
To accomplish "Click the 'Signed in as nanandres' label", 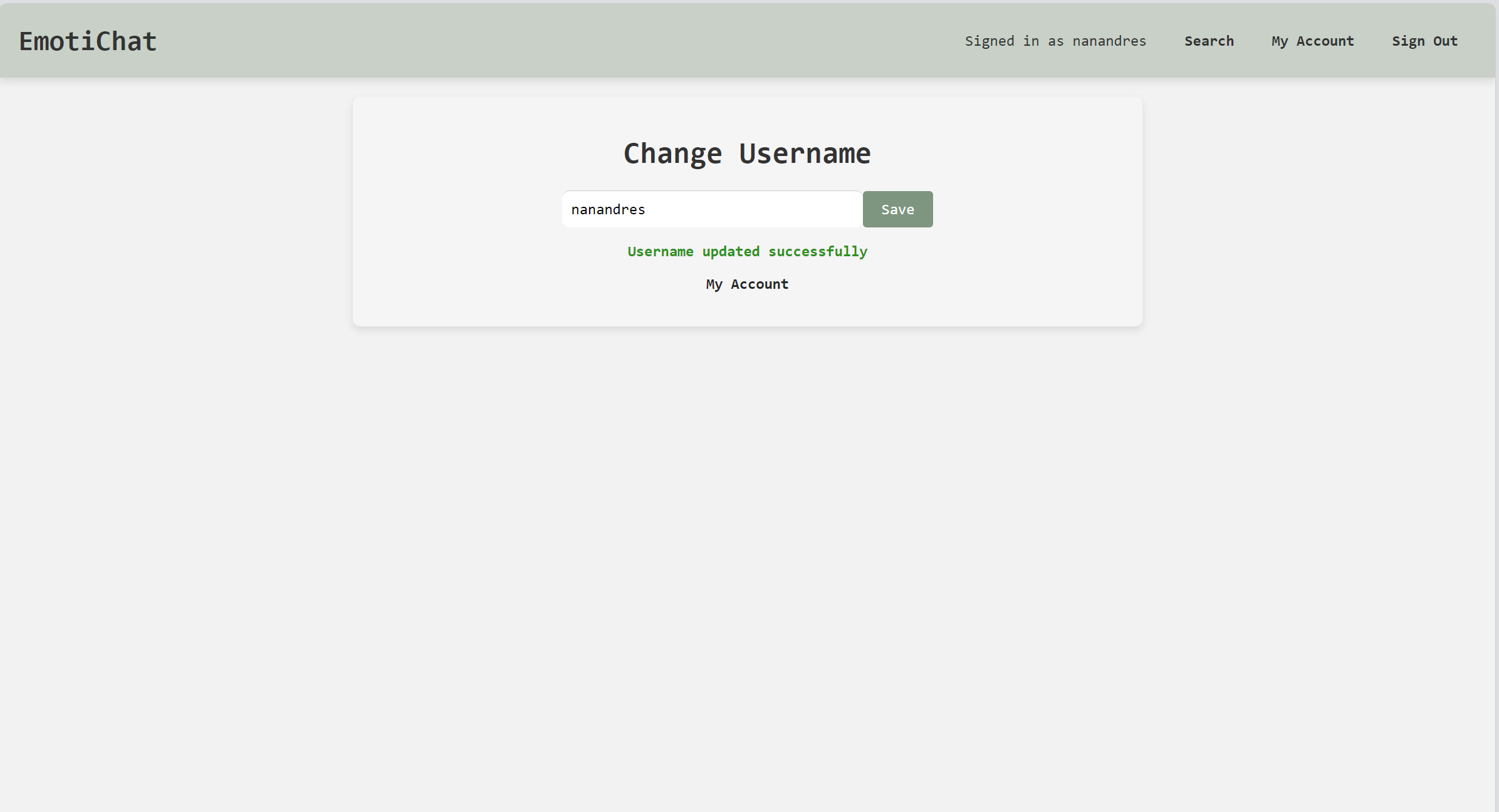I will coord(1055,41).
